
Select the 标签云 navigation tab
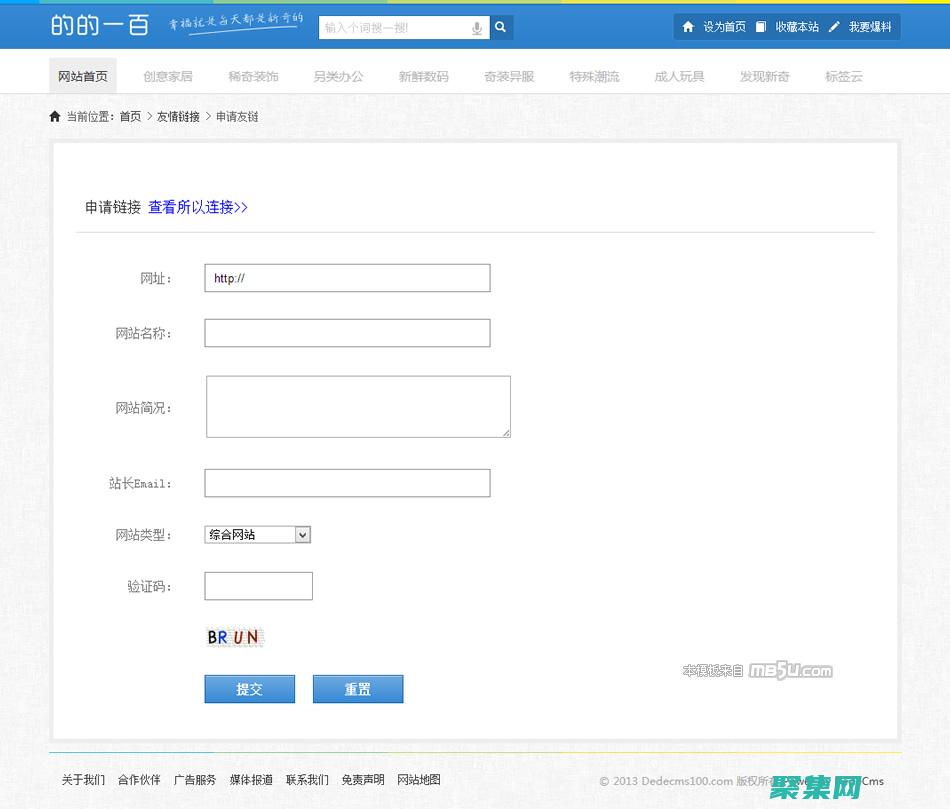coord(843,76)
